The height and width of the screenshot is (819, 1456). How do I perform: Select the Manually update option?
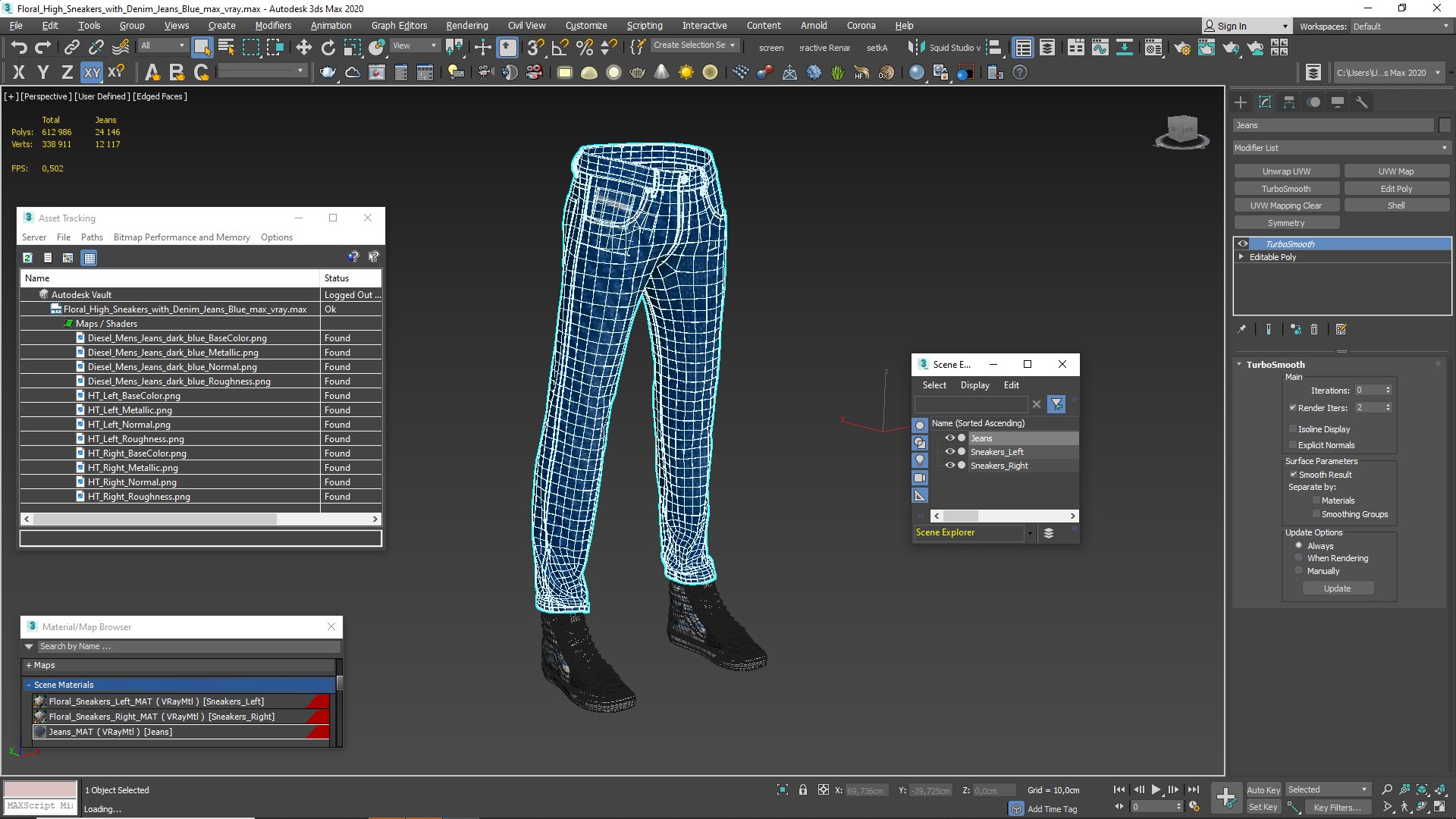tap(1299, 571)
